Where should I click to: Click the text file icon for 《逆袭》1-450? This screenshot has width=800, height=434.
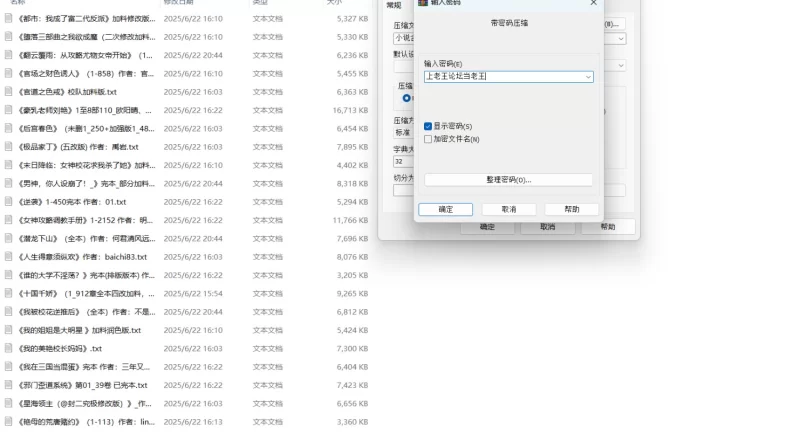click(x=9, y=201)
